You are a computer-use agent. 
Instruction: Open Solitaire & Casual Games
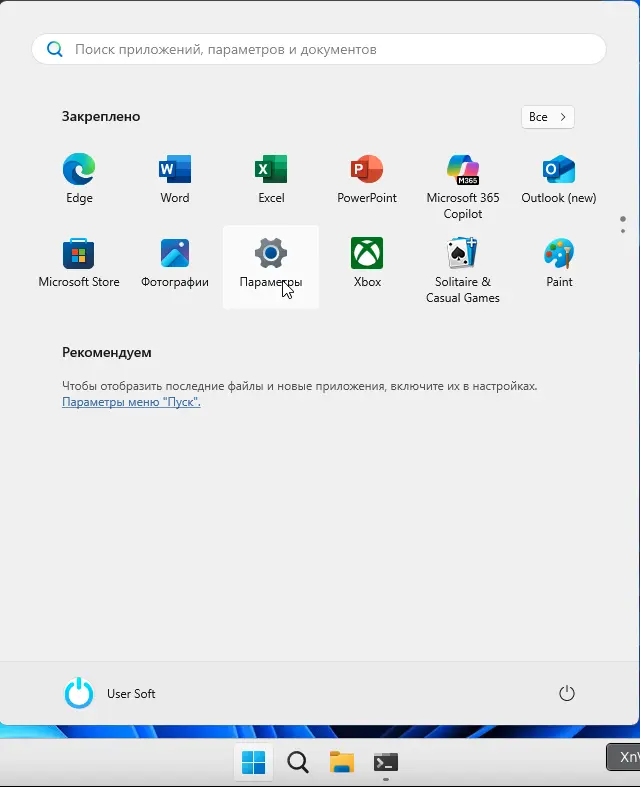pos(463,270)
